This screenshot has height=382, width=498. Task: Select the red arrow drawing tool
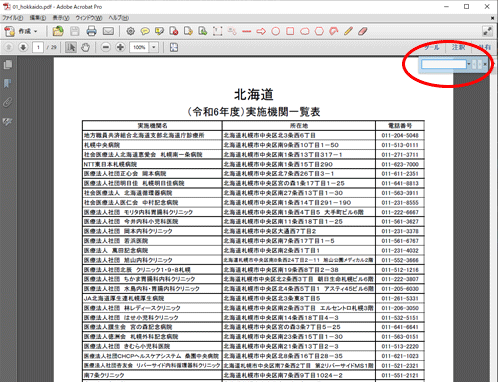click(261, 31)
